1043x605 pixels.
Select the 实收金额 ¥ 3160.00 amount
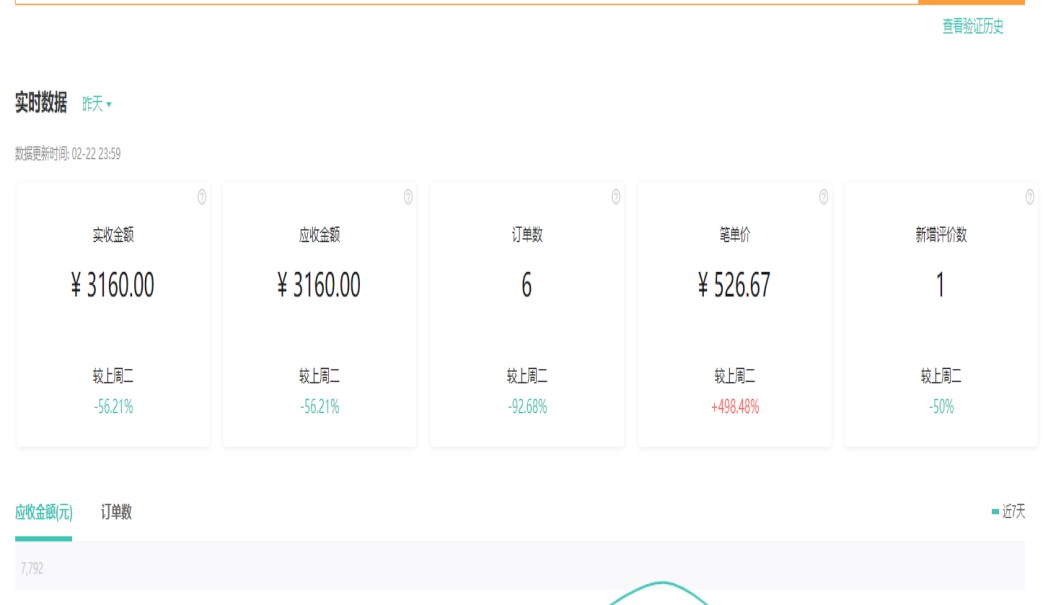point(113,286)
